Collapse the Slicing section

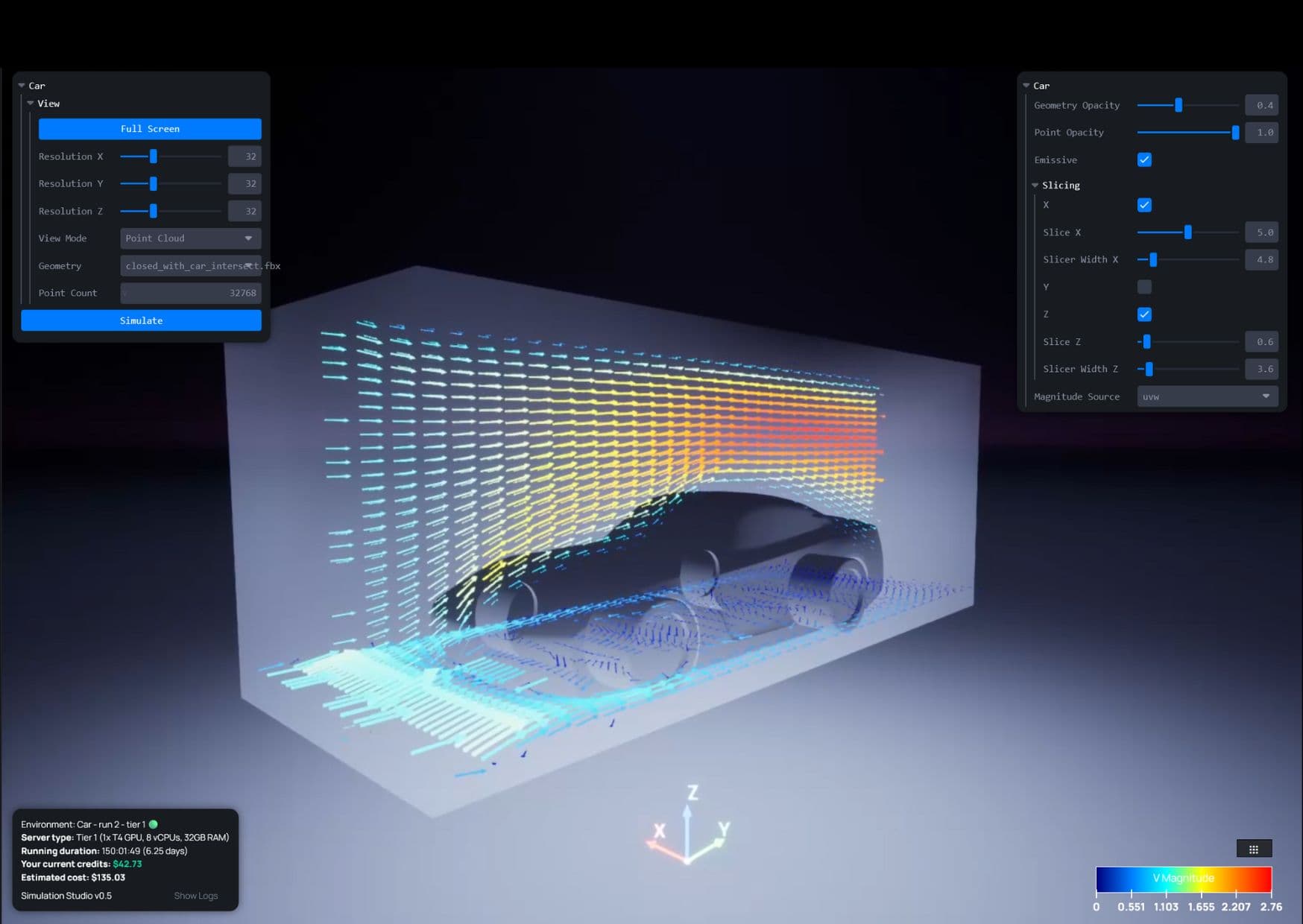point(1035,185)
